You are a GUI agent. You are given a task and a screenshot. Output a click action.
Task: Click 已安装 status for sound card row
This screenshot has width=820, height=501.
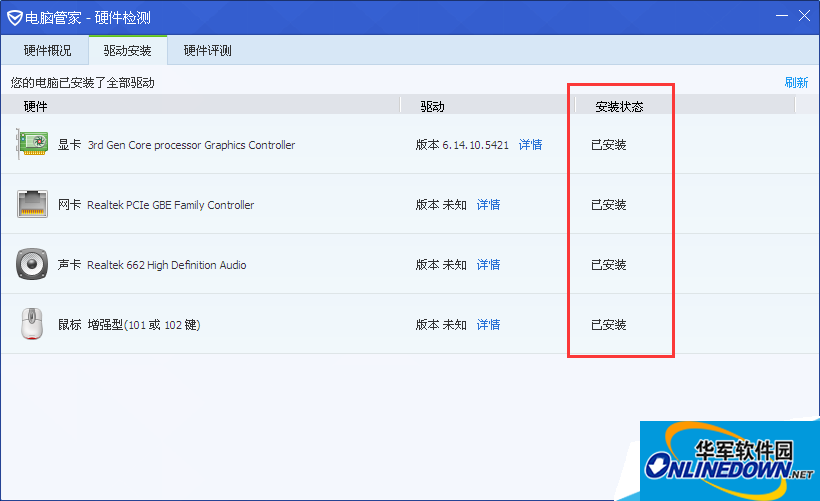coord(609,265)
